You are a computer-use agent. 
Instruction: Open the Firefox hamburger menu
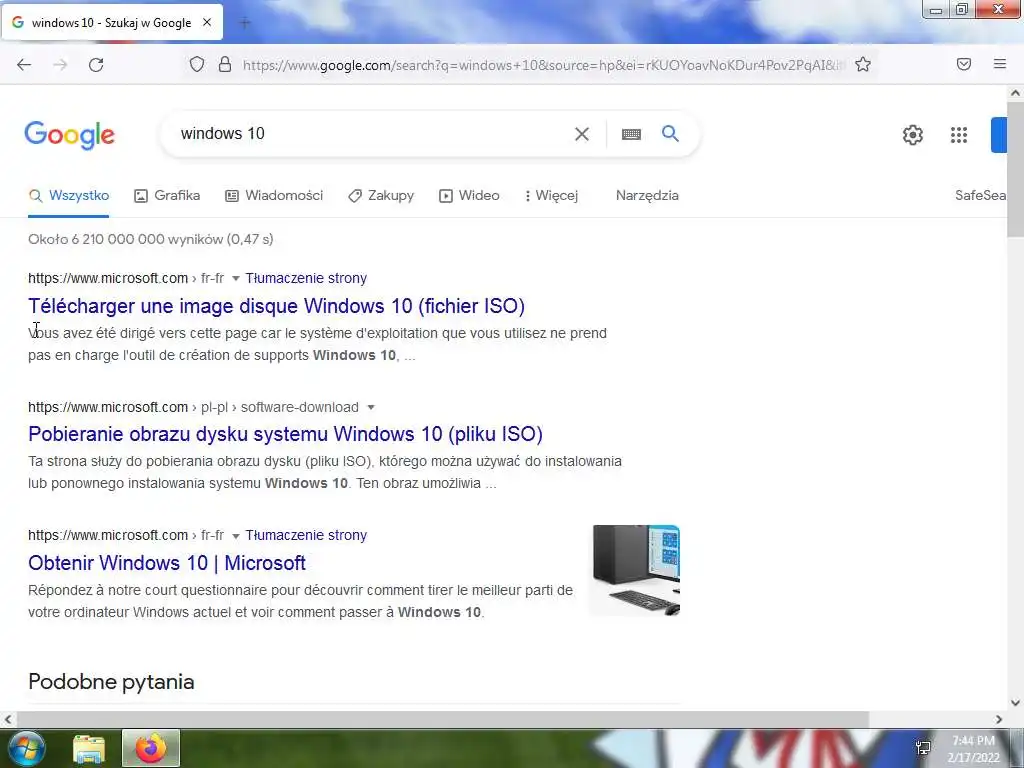pos(1000,64)
